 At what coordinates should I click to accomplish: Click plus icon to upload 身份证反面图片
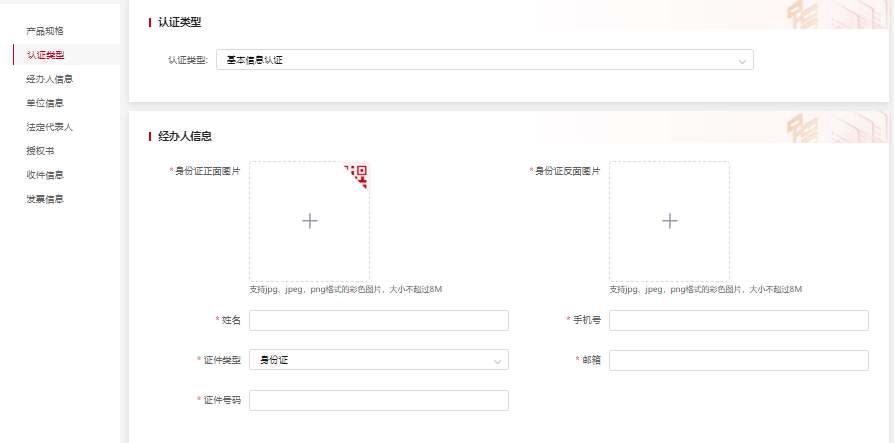(670, 221)
